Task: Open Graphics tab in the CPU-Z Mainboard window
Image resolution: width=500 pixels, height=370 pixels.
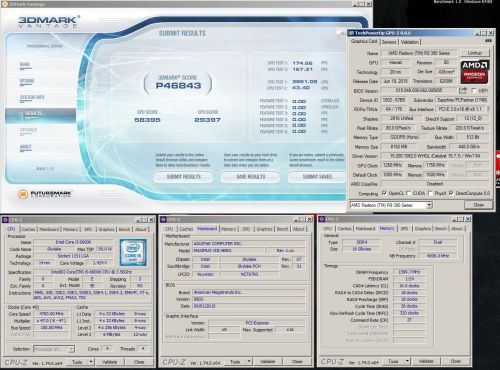Action: (x=264, y=229)
